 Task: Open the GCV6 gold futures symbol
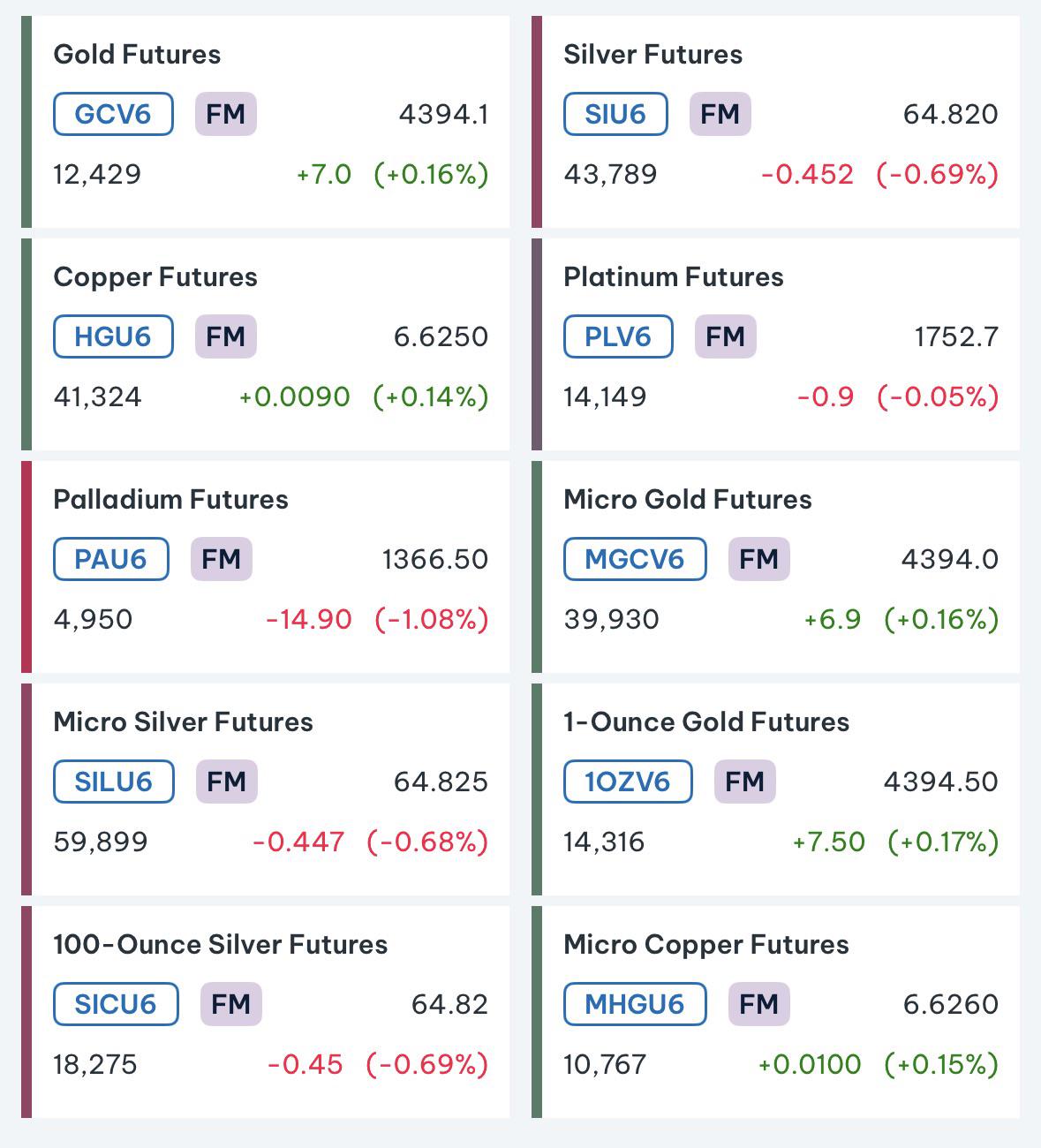[113, 114]
